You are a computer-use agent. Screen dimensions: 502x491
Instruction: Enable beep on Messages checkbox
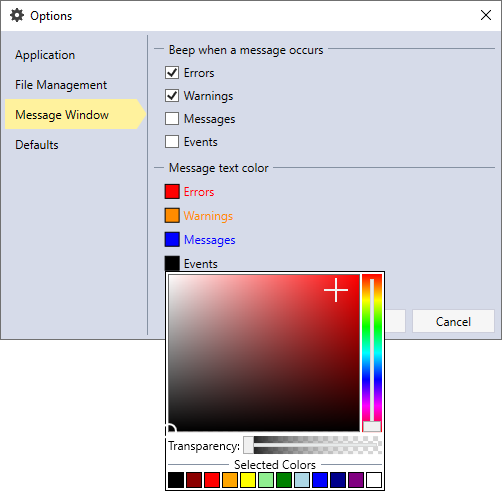tap(172, 119)
